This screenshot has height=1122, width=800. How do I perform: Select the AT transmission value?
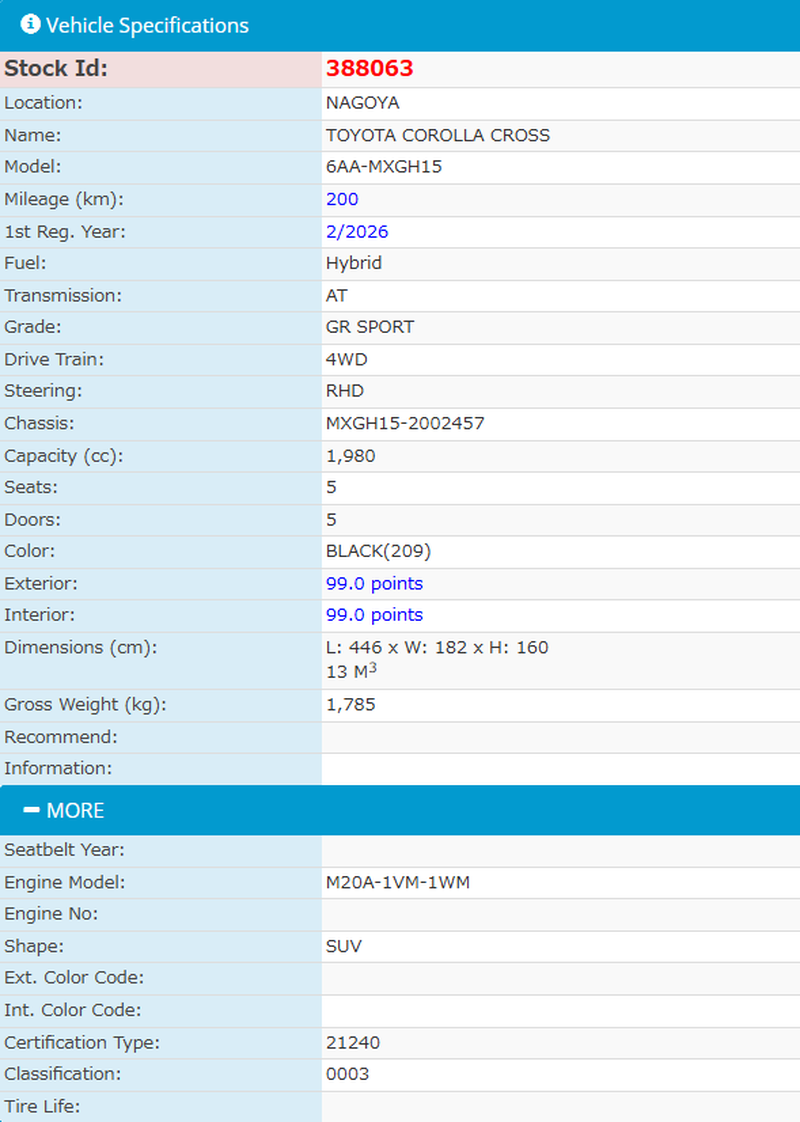click(x=336, y=296)
